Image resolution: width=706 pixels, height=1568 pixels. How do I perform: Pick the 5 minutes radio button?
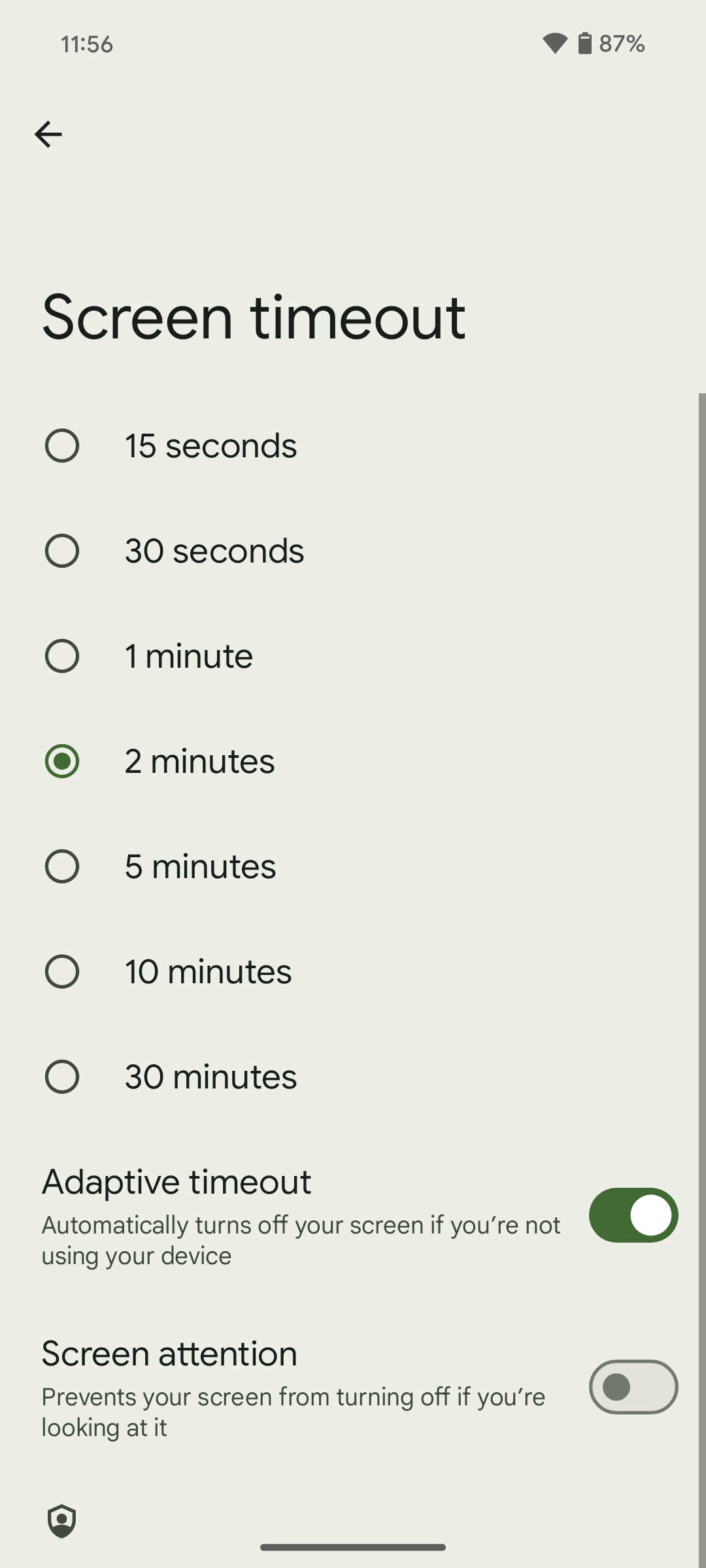point(62,866)
